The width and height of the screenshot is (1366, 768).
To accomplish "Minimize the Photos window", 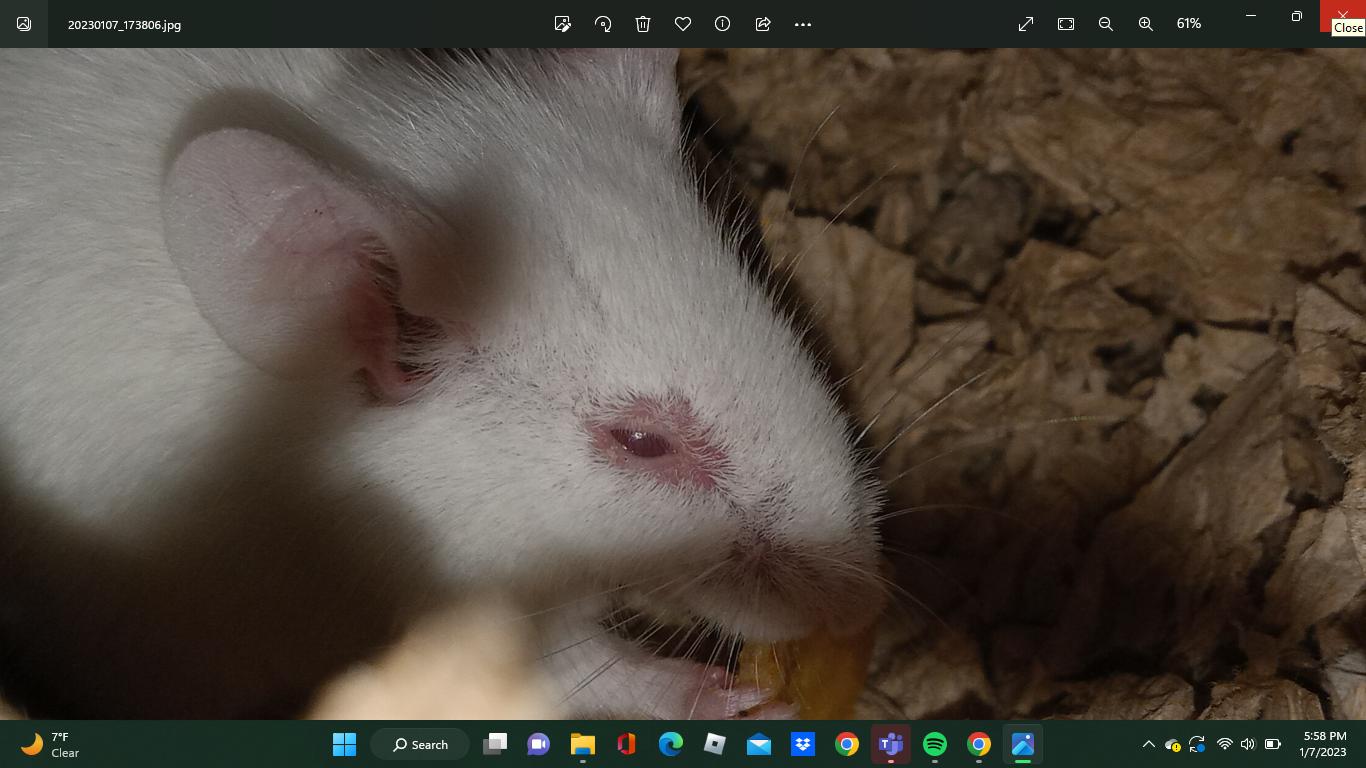I will [x=1251, y=15].
